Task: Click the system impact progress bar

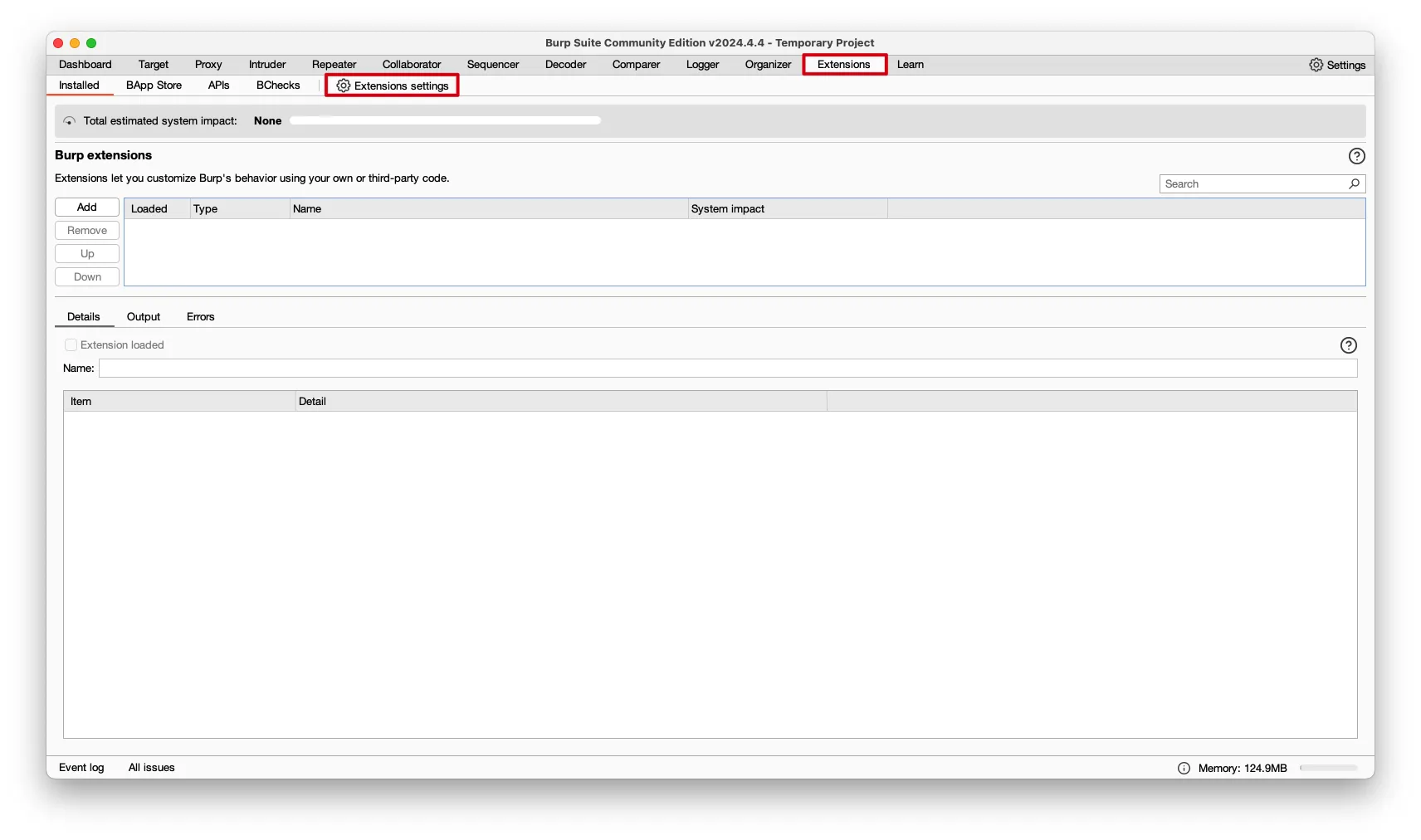Action: coord(446,121)
